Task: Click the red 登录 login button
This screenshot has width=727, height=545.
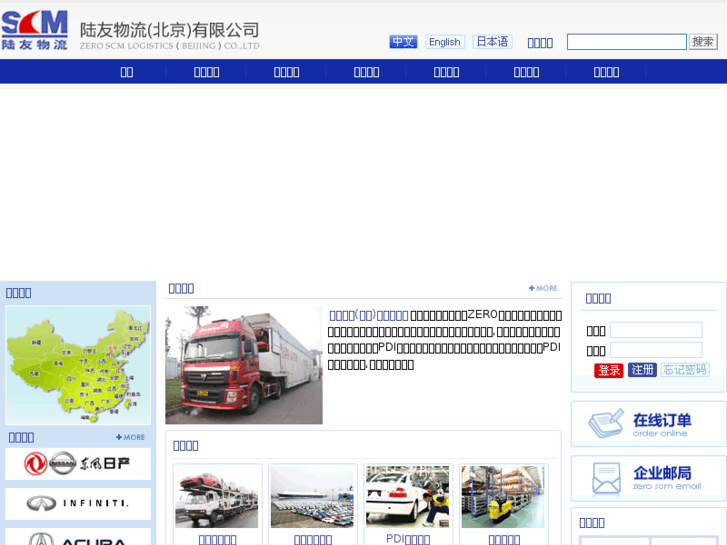Action: (x=608, y=370)
